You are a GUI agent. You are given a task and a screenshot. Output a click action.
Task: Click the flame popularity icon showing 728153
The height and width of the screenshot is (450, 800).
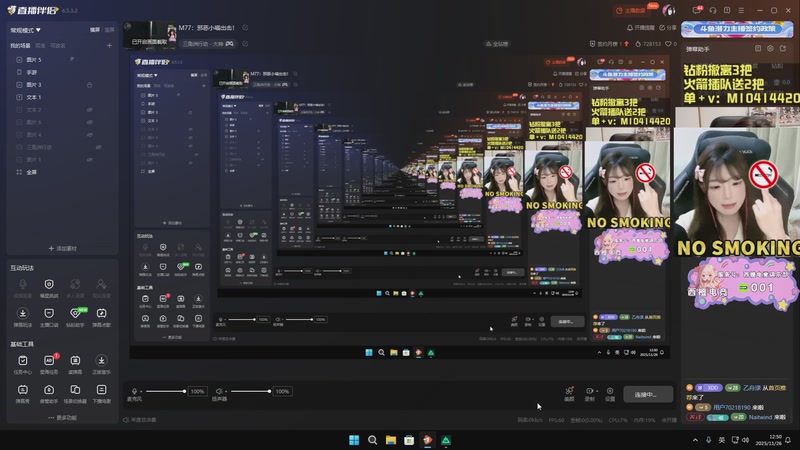click(638, 44)
